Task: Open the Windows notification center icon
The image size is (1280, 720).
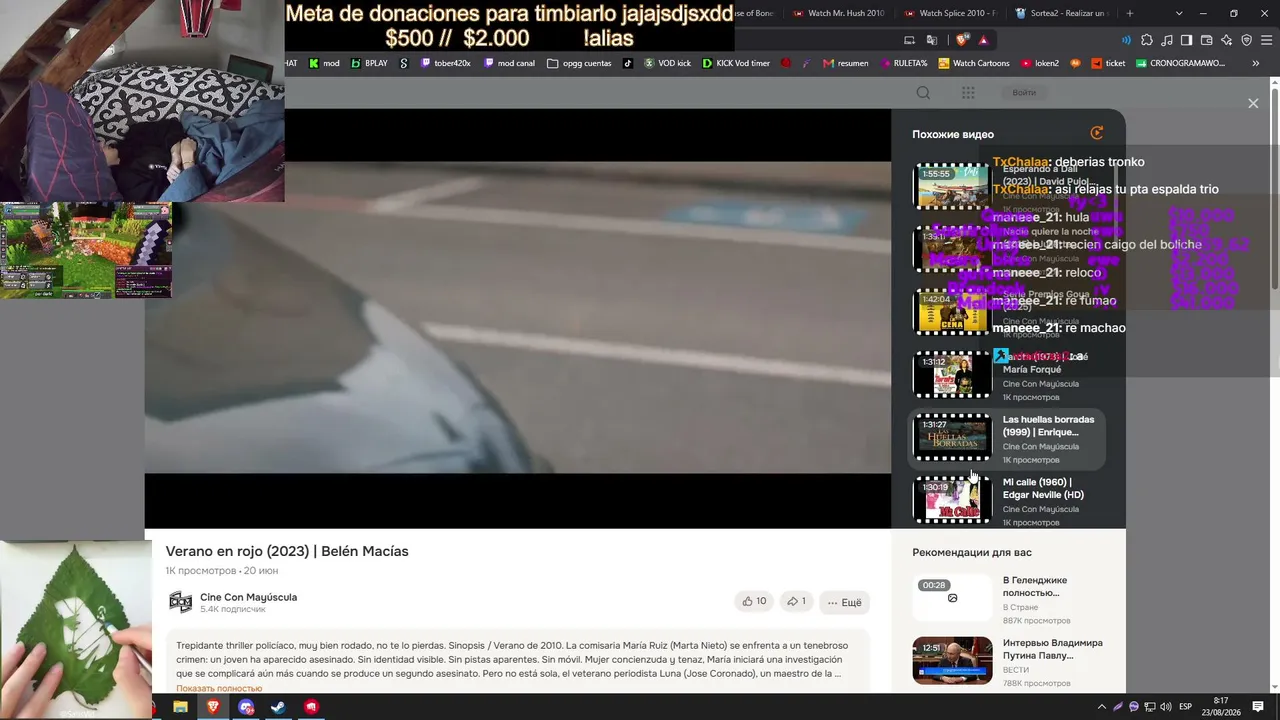Action: [1258, 707]
